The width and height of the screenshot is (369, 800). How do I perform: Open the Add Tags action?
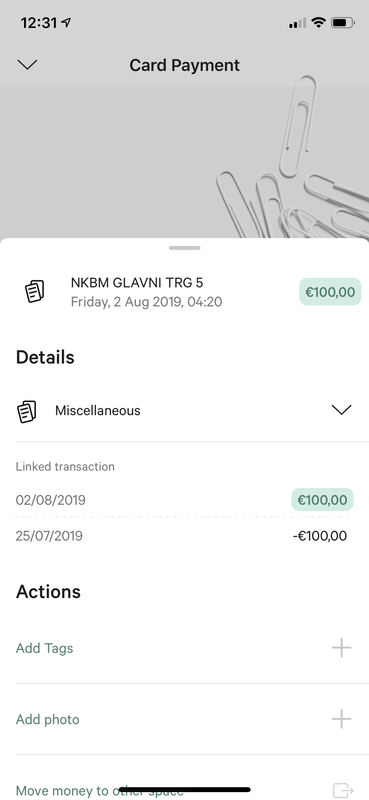(184, 648)
